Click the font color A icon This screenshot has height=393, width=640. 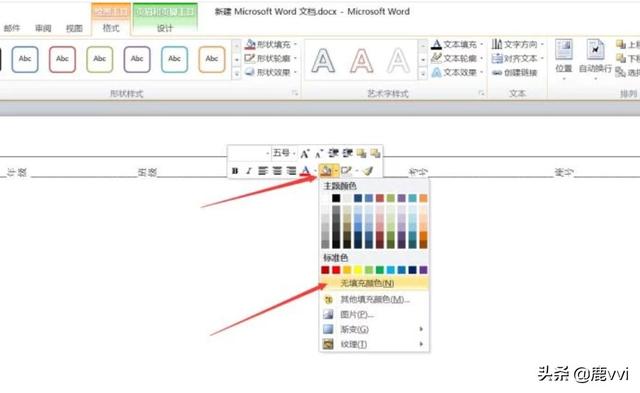tap(305, 171)
